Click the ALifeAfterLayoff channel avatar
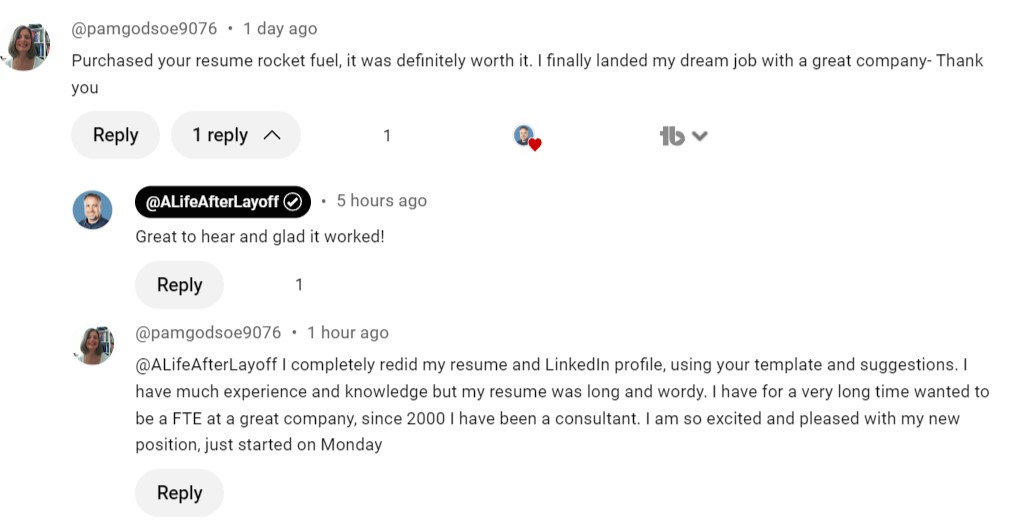Image resolution: width=1019 pixels, height=532 pixels. [92, 210]
